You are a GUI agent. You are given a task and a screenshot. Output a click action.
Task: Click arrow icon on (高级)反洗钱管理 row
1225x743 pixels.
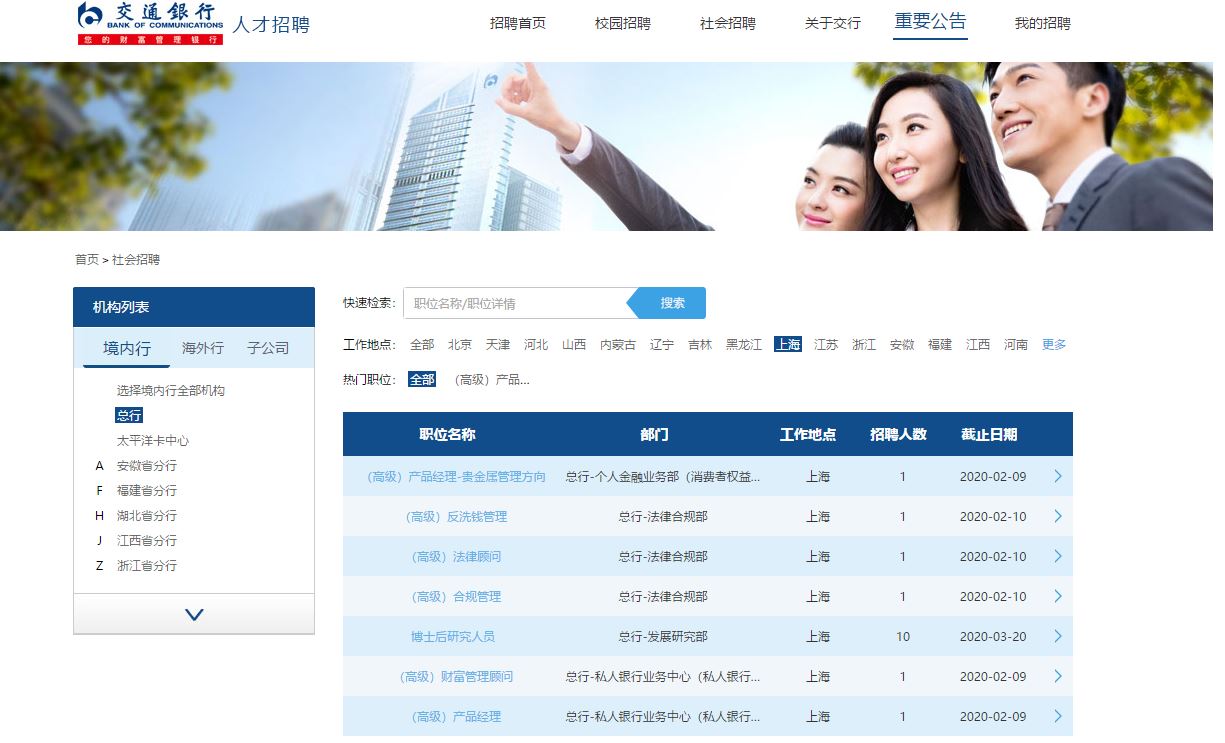[1058, 516]
